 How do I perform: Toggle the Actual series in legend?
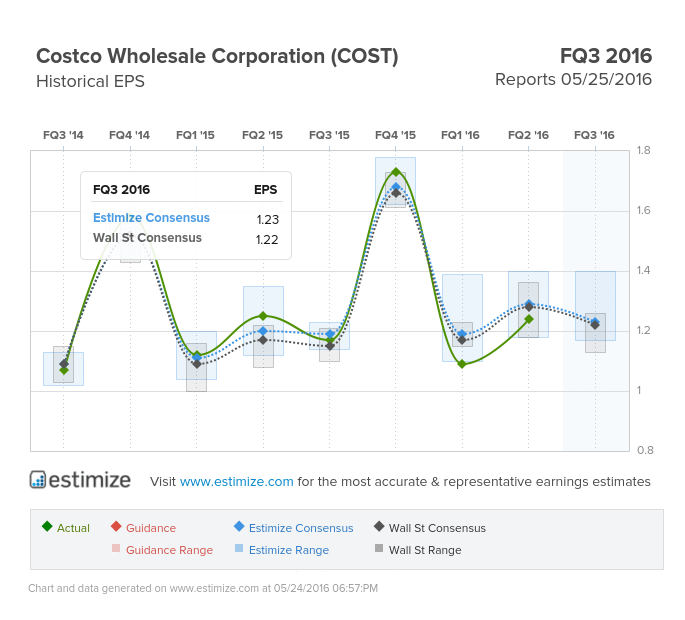(66, 528)
